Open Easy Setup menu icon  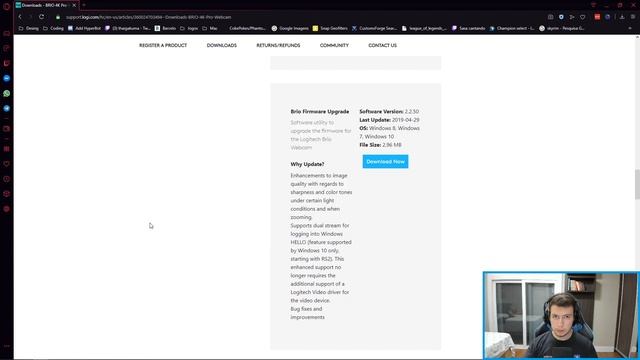[633, 17]
